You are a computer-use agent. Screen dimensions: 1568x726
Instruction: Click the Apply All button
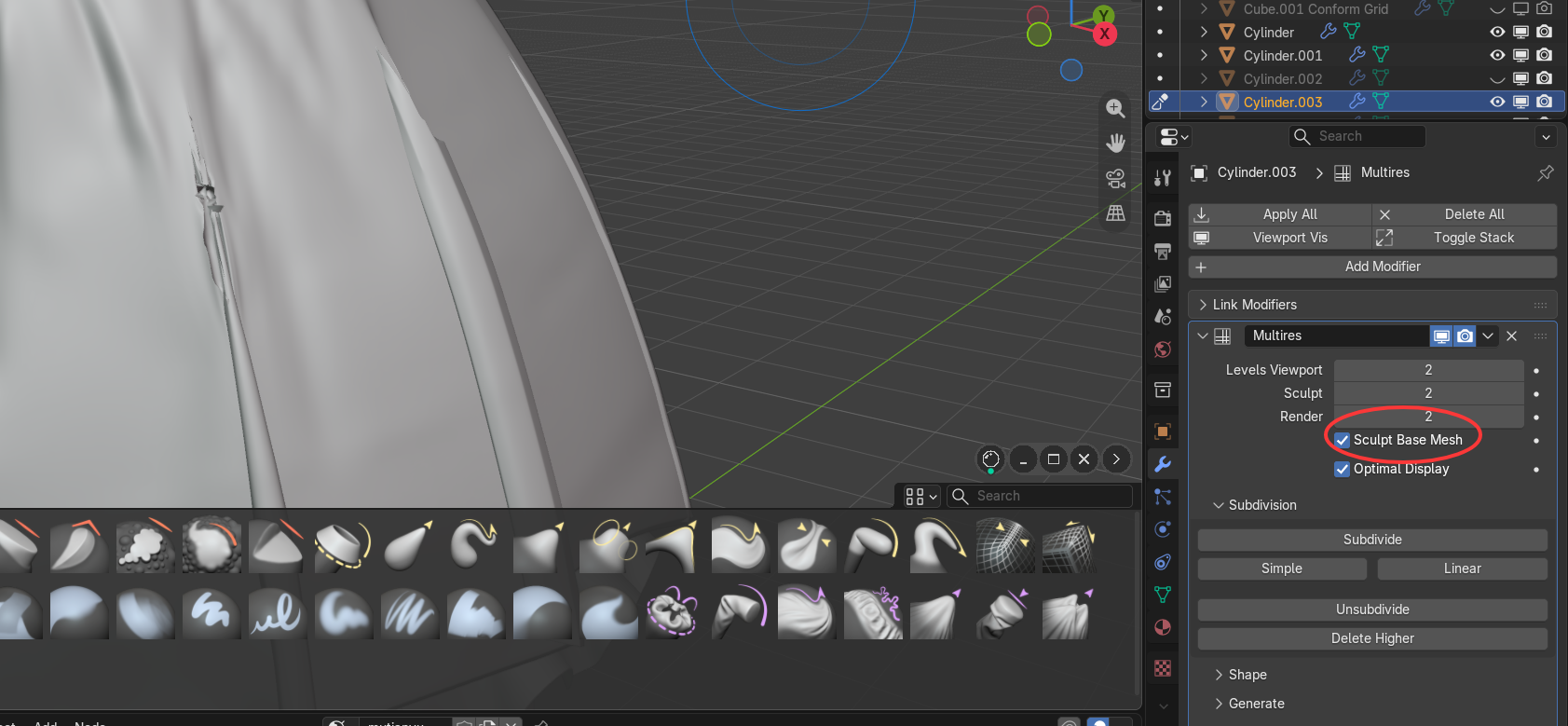point(1280,214)
